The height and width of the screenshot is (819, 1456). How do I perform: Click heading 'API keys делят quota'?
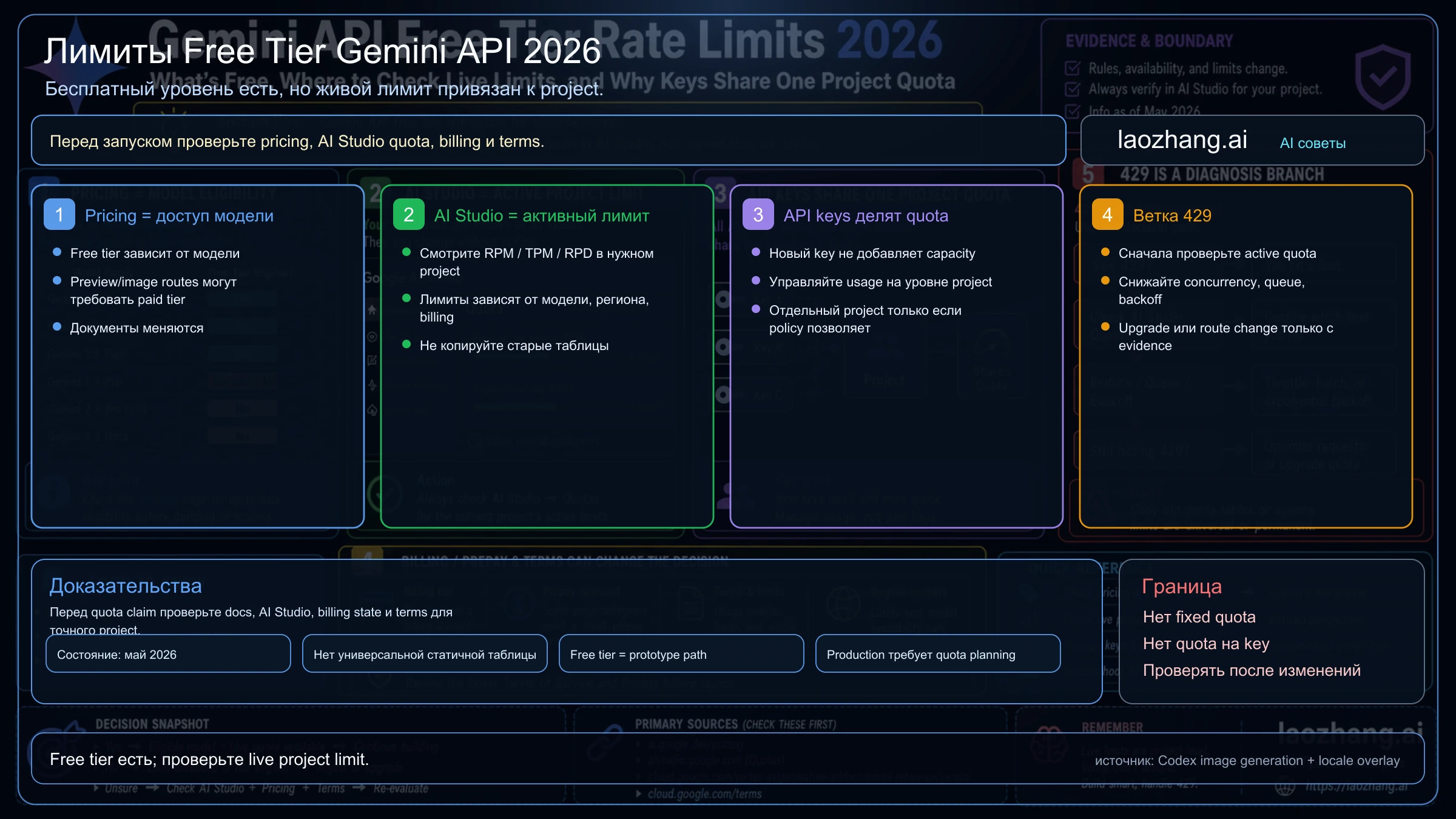[866, 216]
